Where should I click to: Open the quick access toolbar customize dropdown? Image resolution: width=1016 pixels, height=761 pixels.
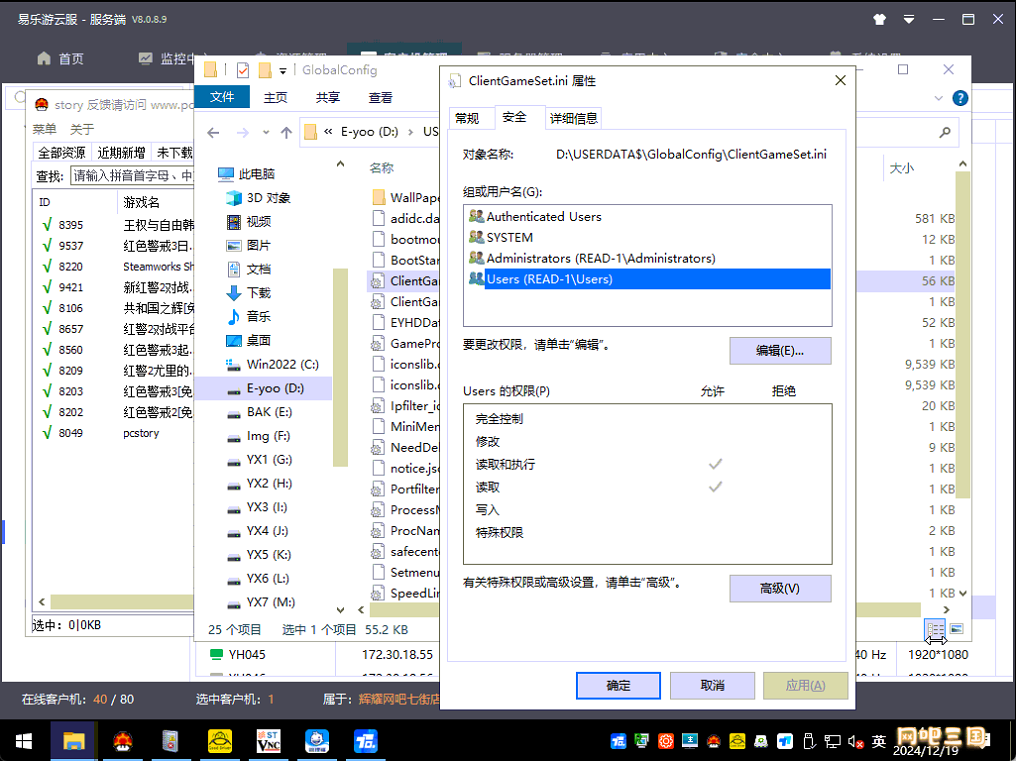283,70
